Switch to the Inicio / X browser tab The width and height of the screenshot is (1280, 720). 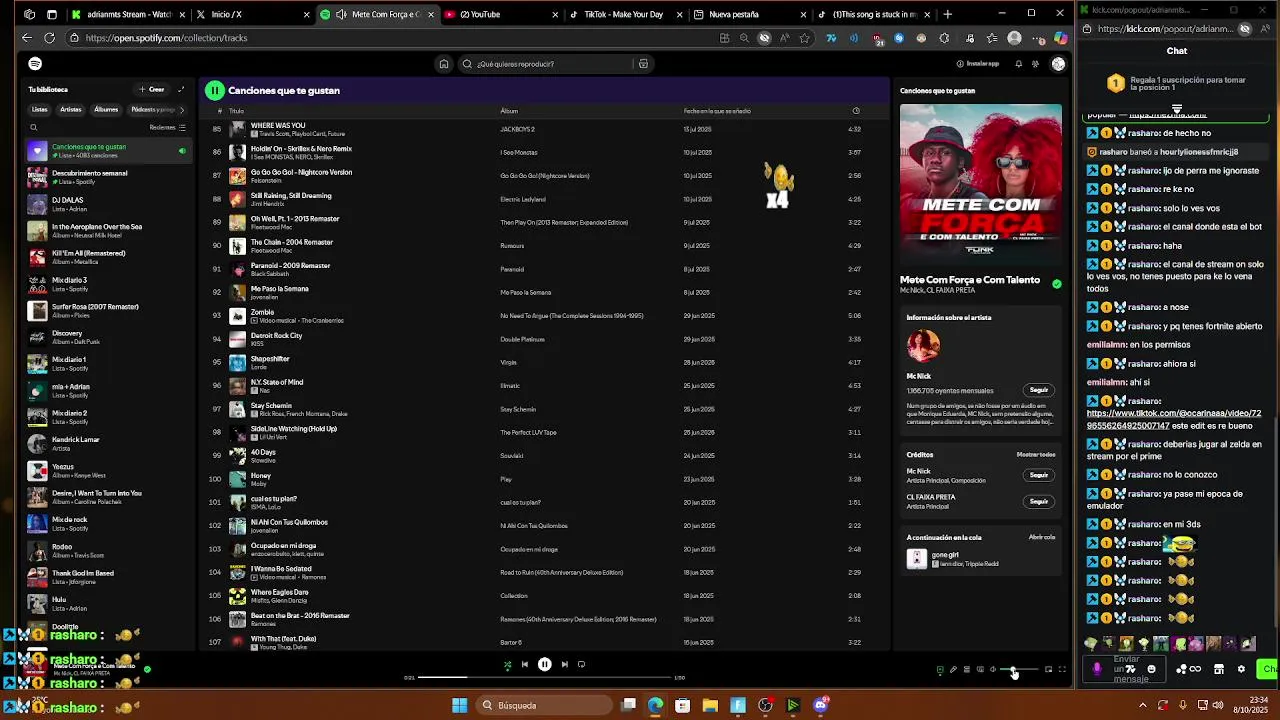250,14
